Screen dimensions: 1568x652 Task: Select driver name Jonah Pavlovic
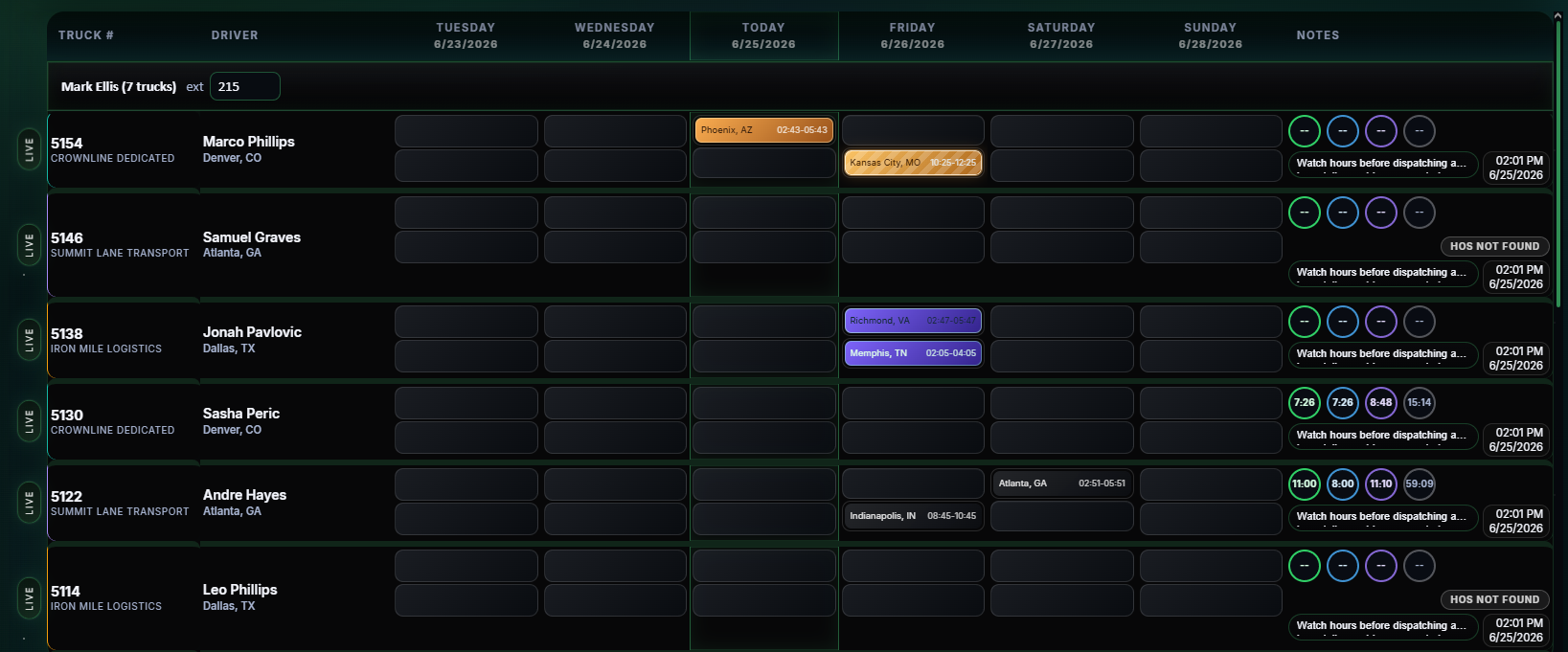[x=252, y=332]
